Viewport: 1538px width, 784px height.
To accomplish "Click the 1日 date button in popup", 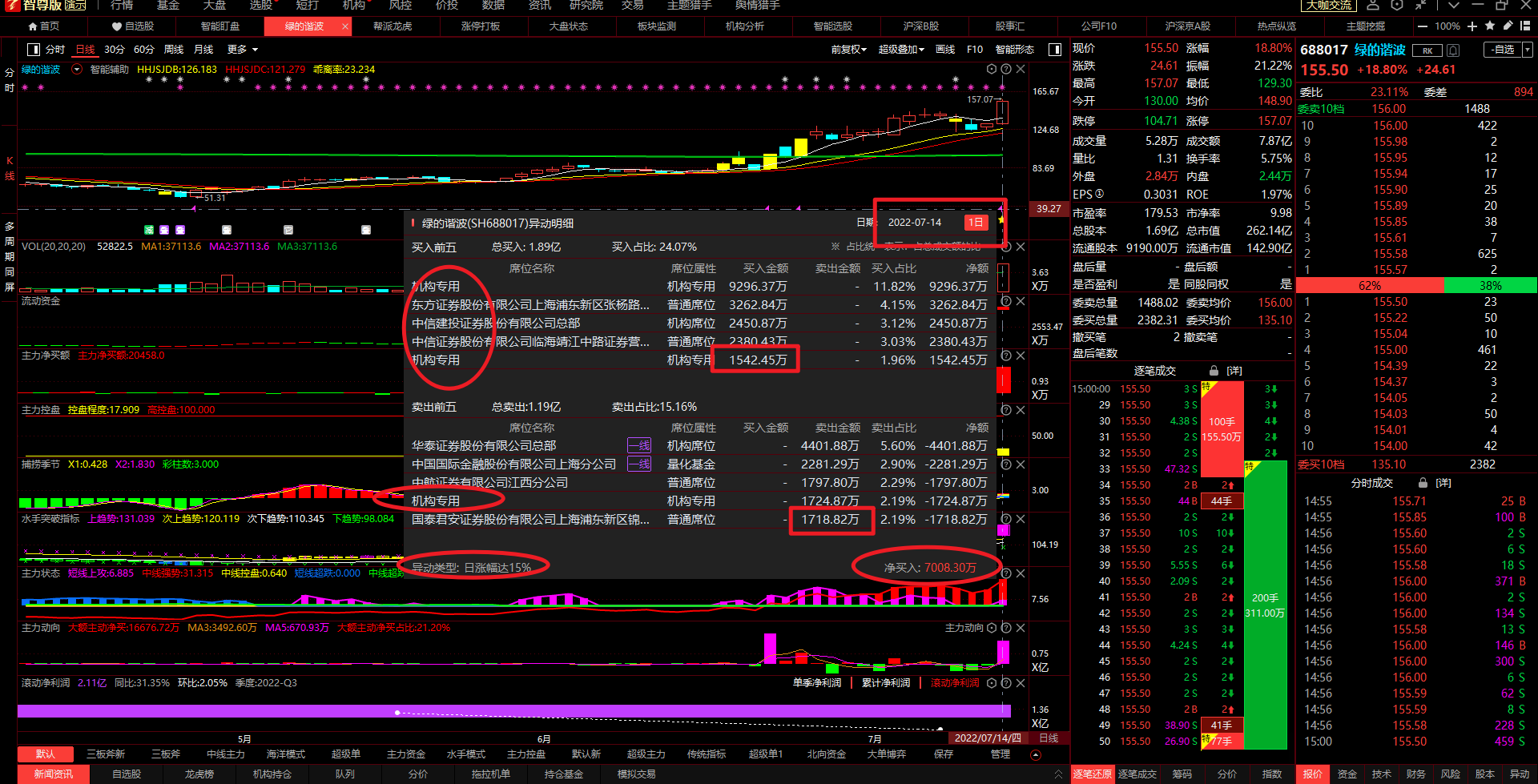I will [x=976, y=223].
